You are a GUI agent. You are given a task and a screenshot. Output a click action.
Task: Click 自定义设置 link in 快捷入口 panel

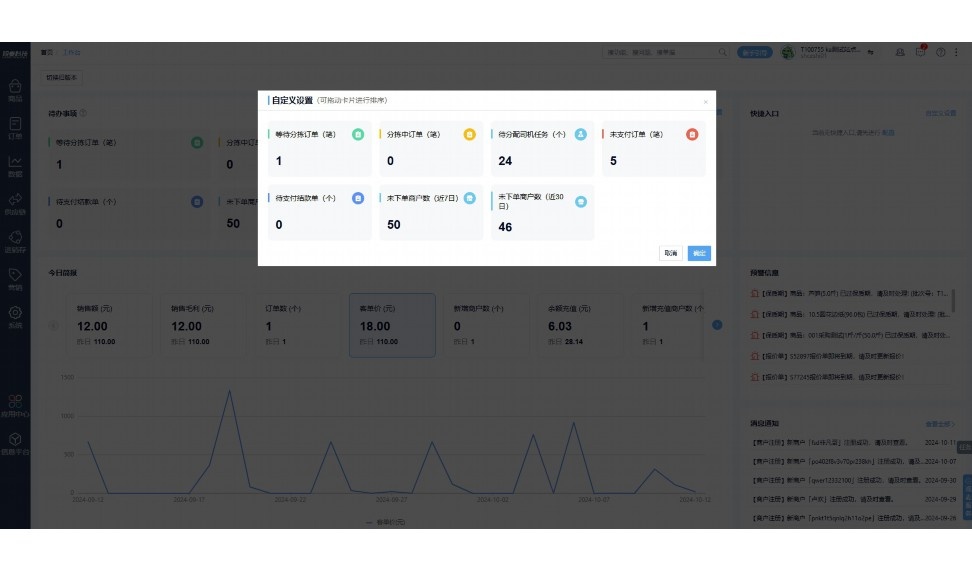940,113
